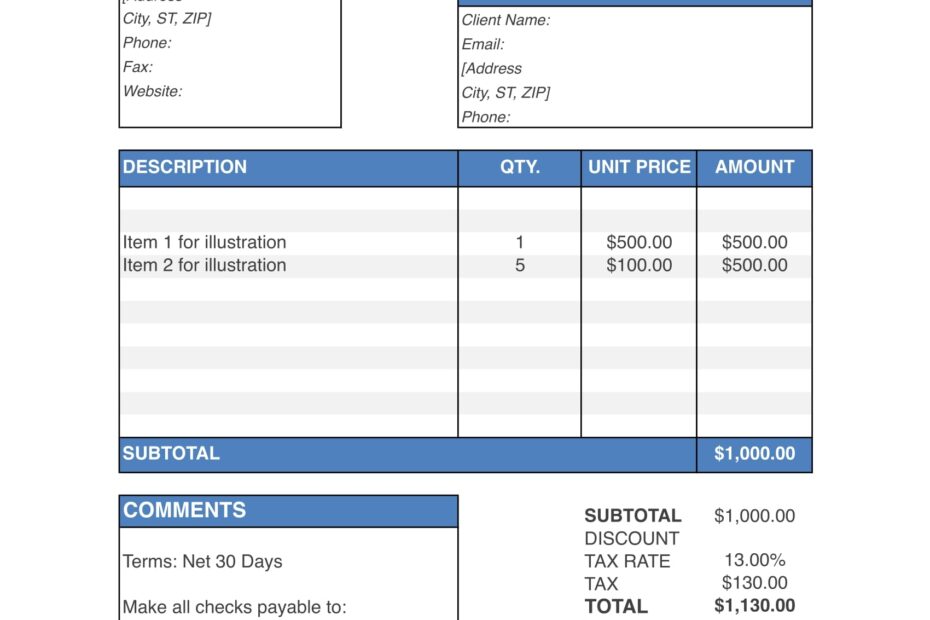Click the client Address placeholder
This screenshot has width=930, height=620.
[491, 68]
